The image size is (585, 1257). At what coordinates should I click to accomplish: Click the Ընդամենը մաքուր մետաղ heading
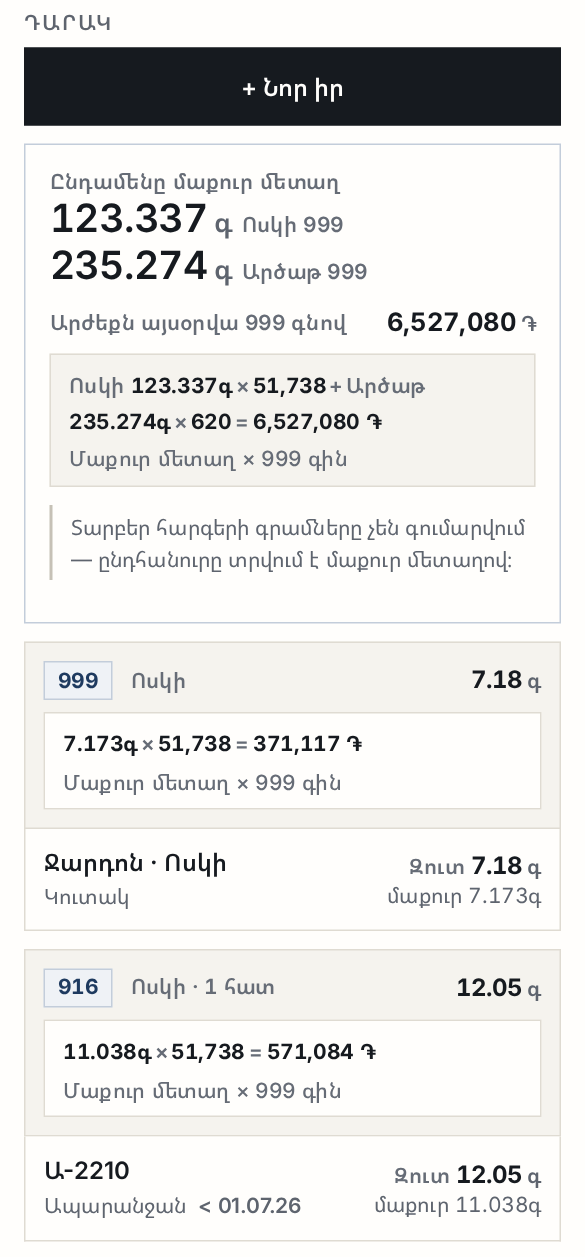pyautogui.click(x=196, y=183)
